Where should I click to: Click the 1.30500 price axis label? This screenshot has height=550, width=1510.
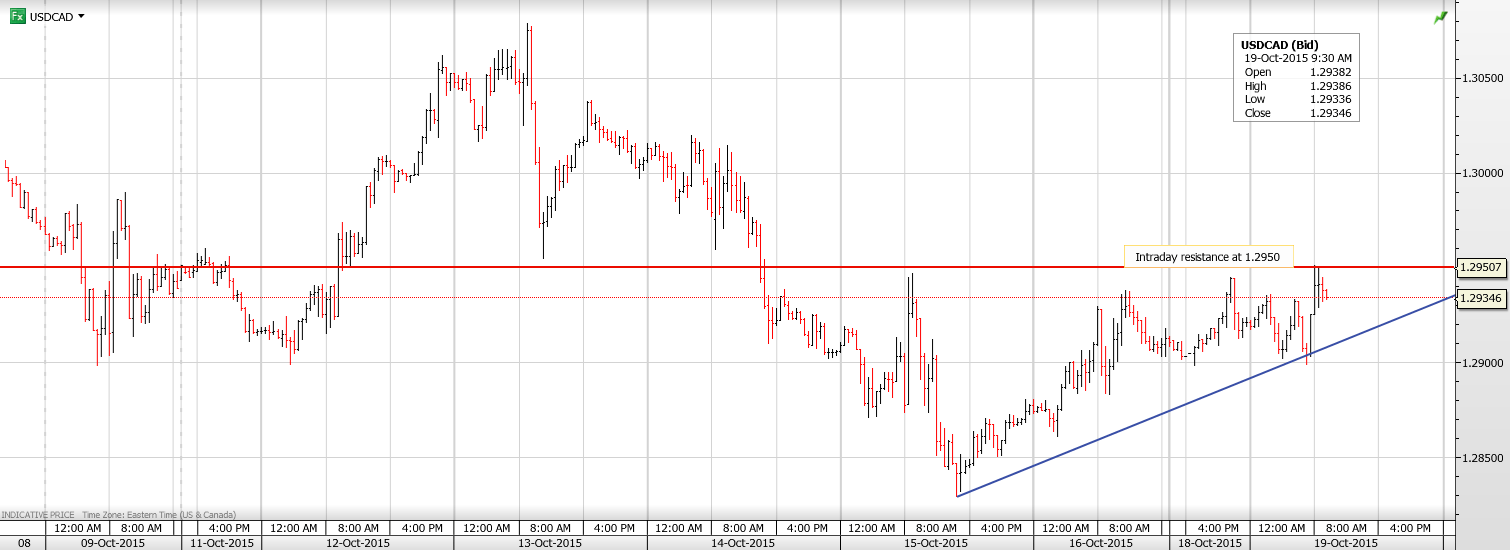coord(1482,78)
